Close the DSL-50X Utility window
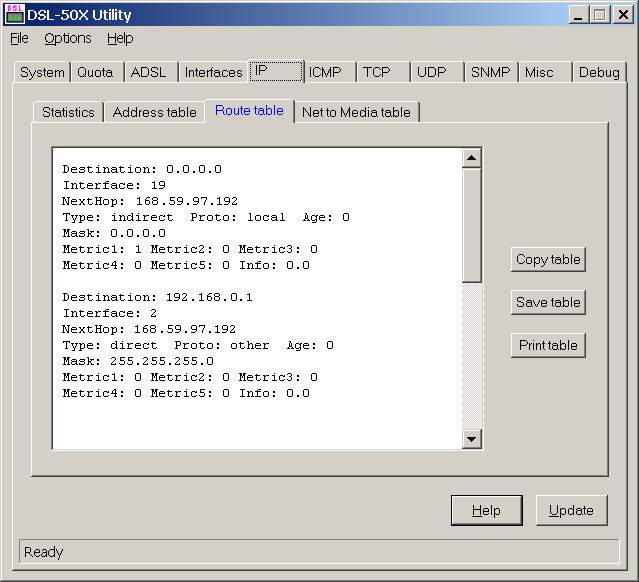Screen dimensions: 639x582 tap(623, 15)
